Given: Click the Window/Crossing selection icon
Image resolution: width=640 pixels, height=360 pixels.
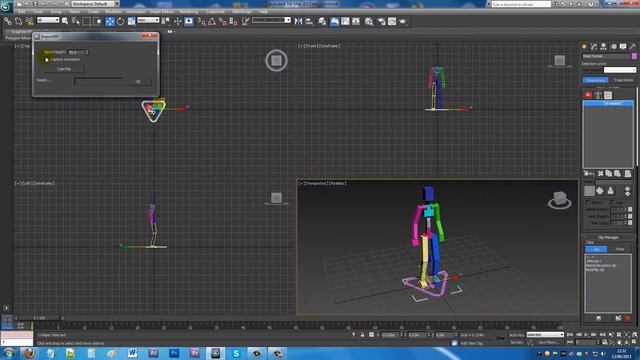Looking at the screenshot, I should pyautogui.click(x=98, y=21).
